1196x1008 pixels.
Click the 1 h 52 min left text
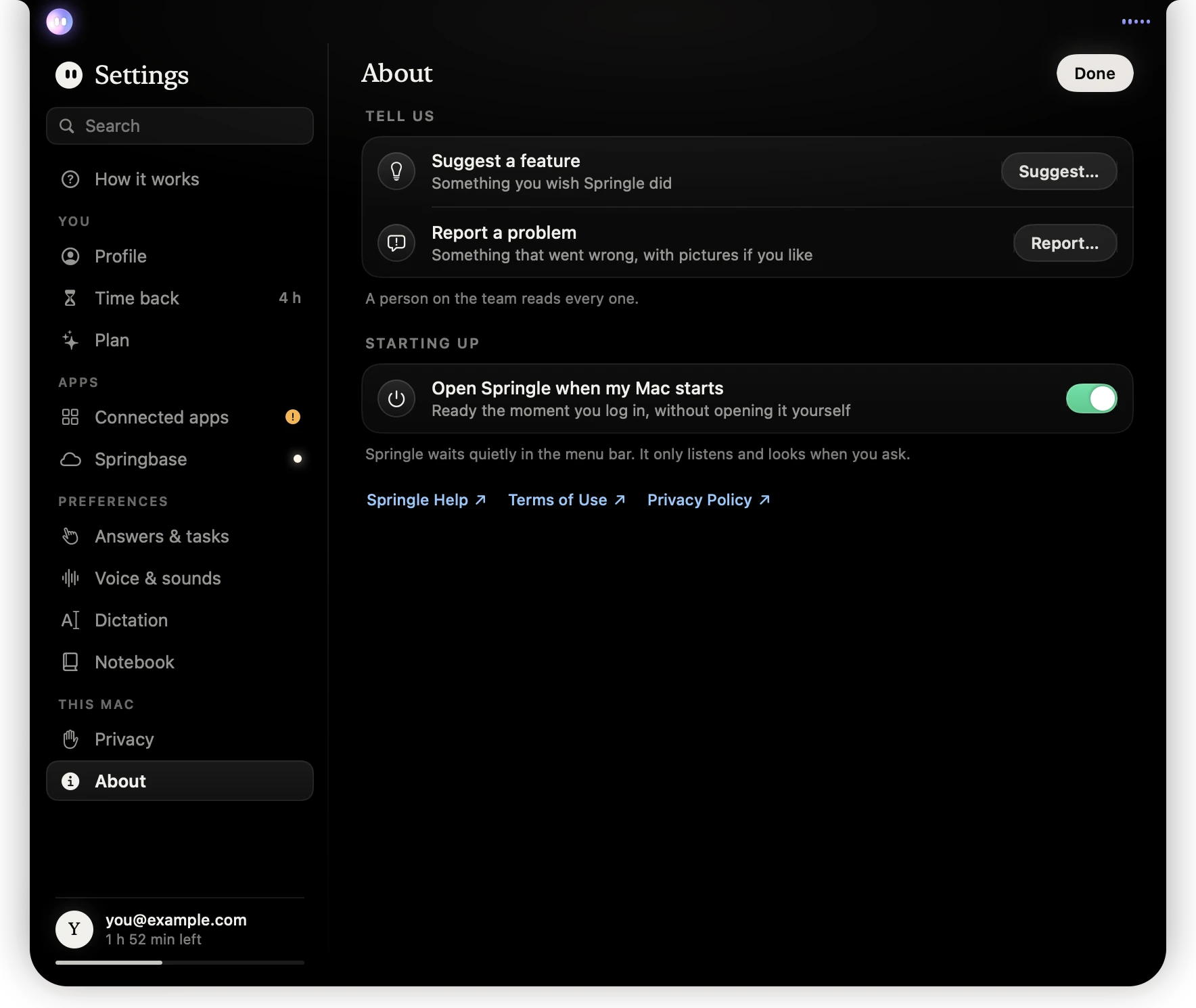pos(154,940)
